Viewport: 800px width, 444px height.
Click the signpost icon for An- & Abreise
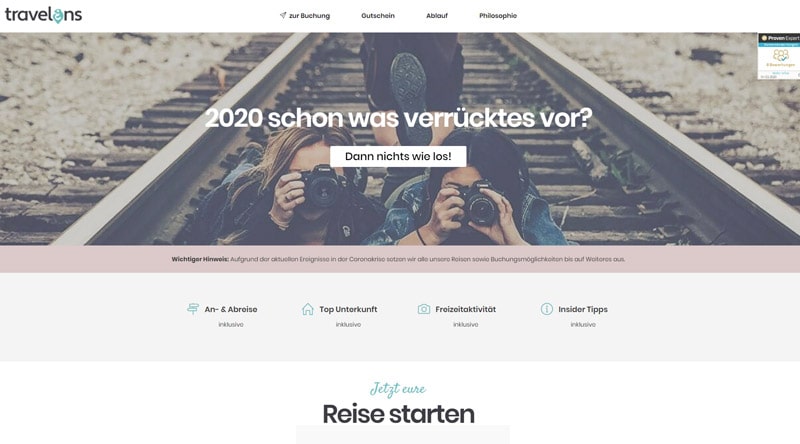click(193, 309)
